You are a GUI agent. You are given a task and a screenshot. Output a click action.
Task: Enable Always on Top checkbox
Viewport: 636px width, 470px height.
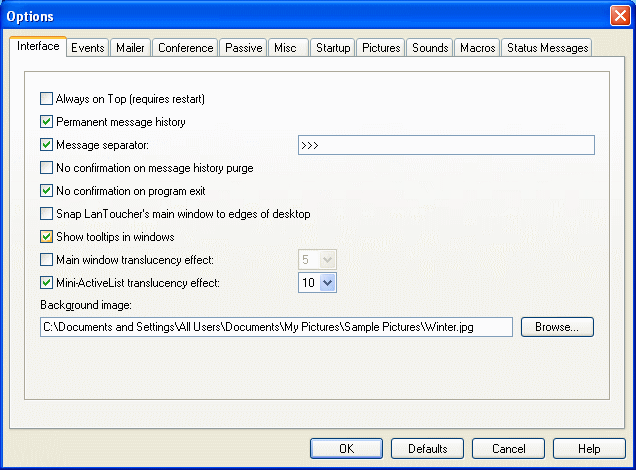(x=46, y=99)
